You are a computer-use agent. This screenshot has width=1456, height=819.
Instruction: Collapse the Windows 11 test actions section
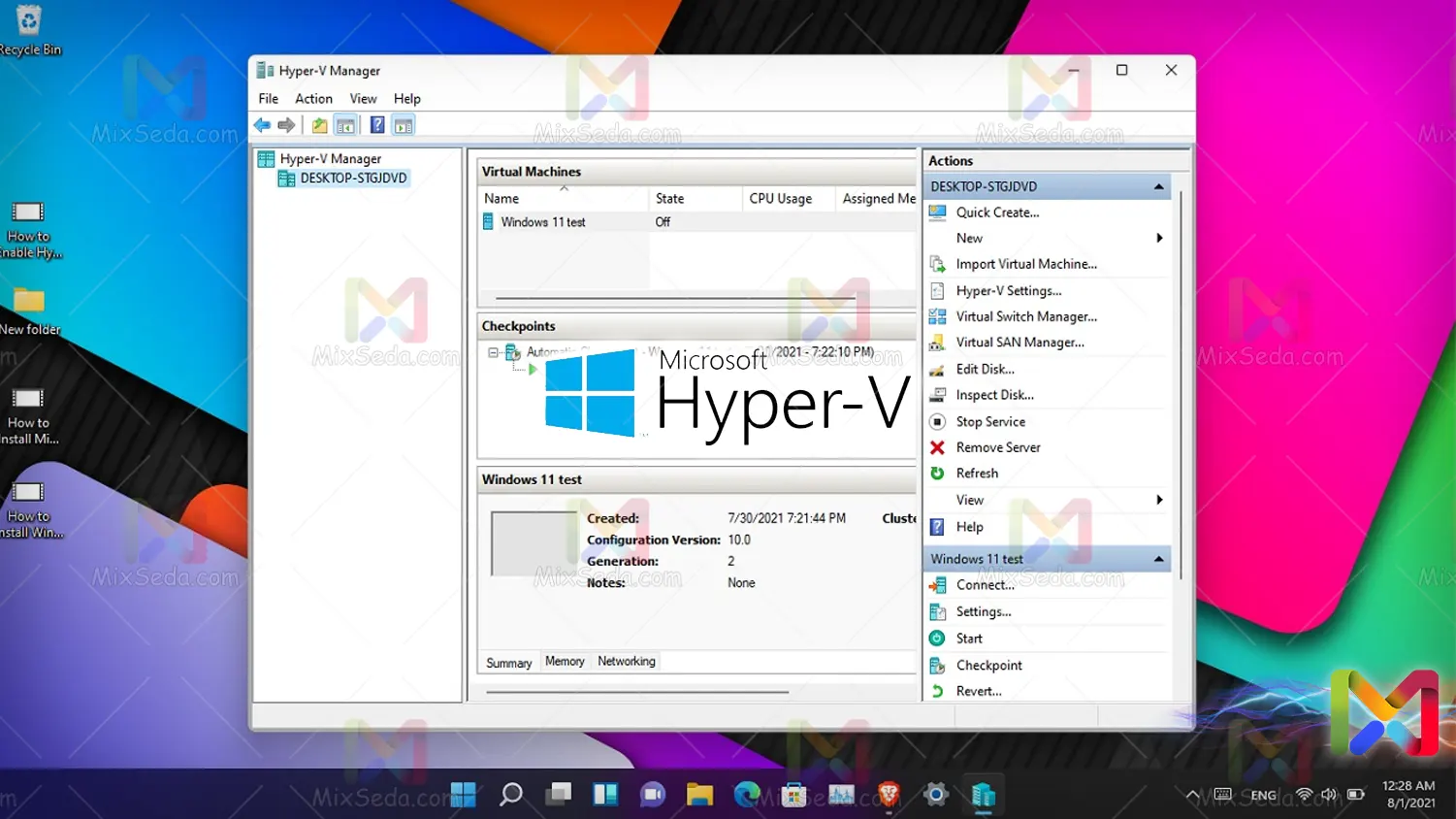[1158, 559]
